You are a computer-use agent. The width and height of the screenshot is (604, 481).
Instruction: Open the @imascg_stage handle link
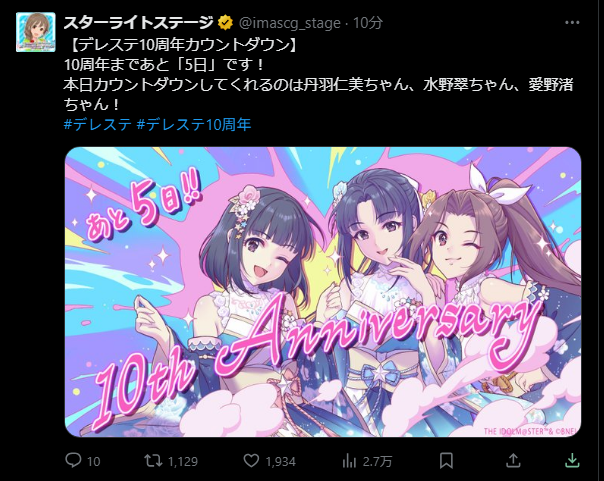(290, 23)
